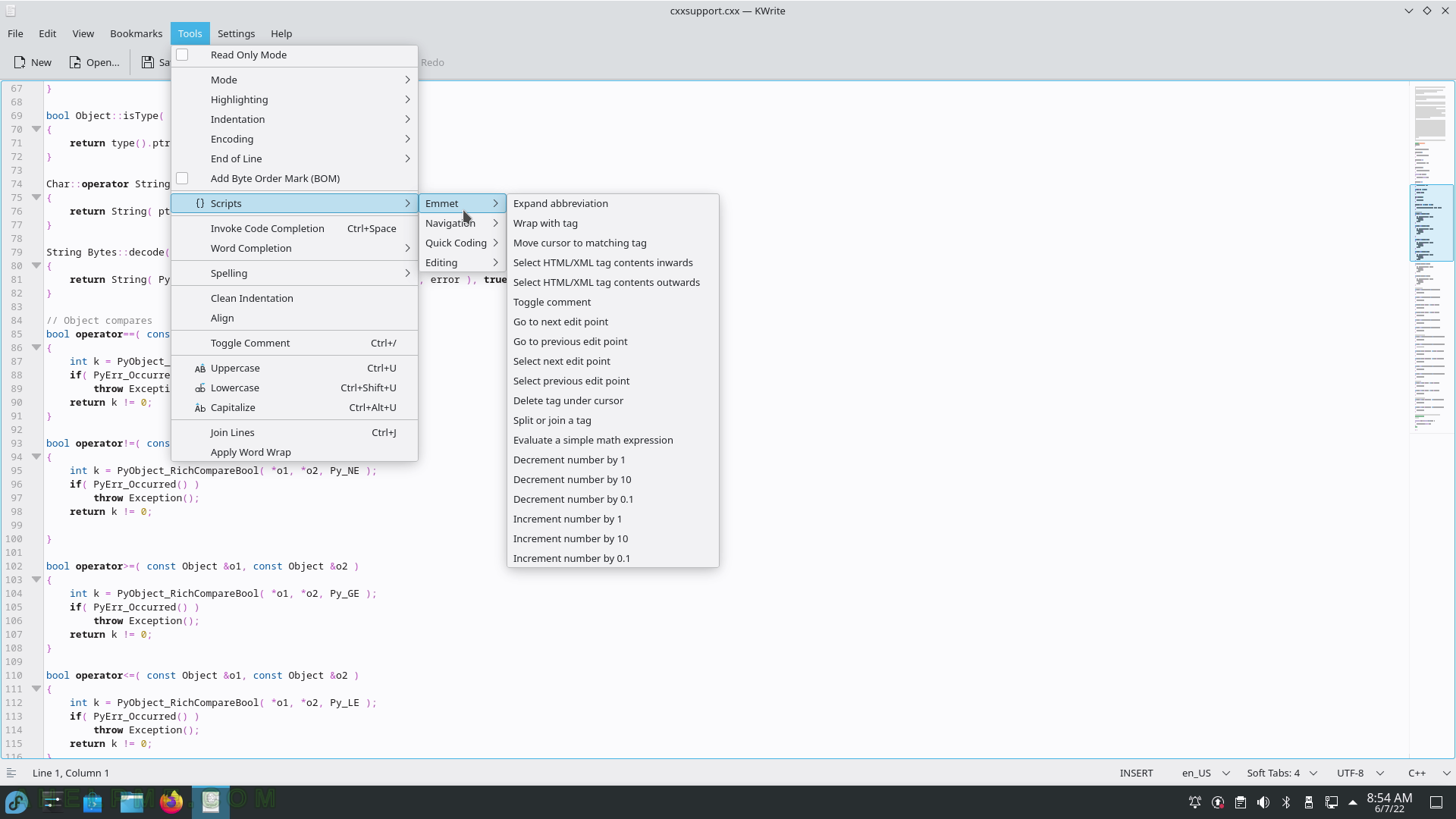Open the software updates tray icon
The width and height of the screenshot is (1456, 819).
click(x=1218, y=802)
